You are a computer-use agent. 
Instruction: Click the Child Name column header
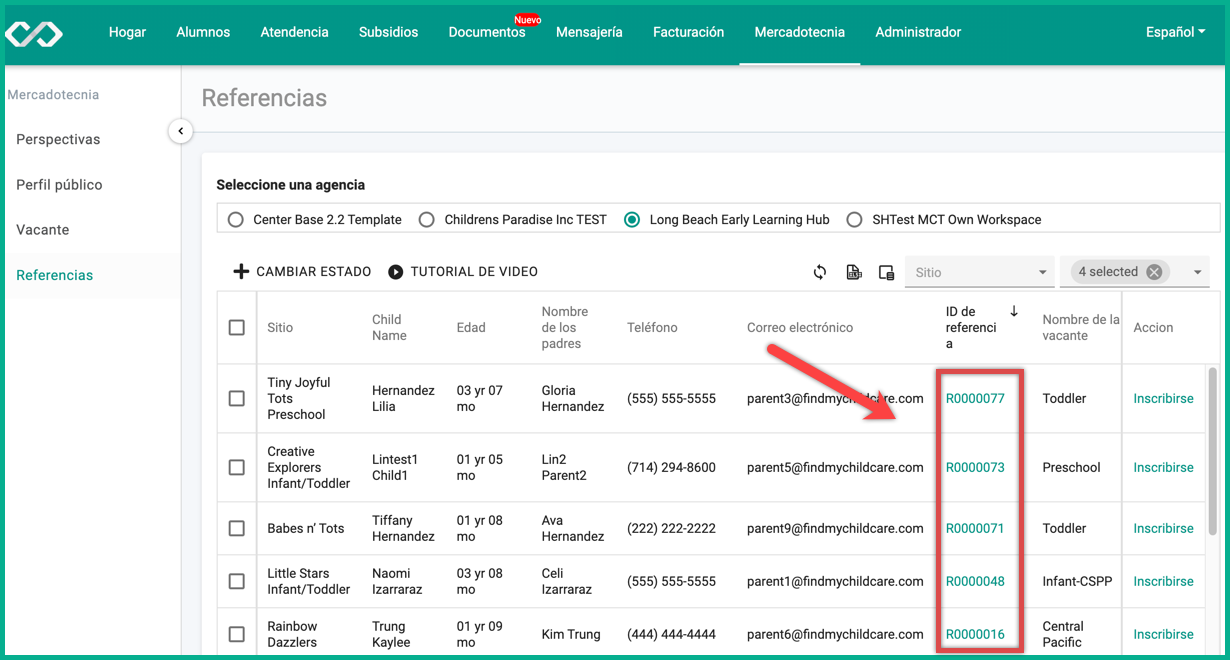(389, 327)
